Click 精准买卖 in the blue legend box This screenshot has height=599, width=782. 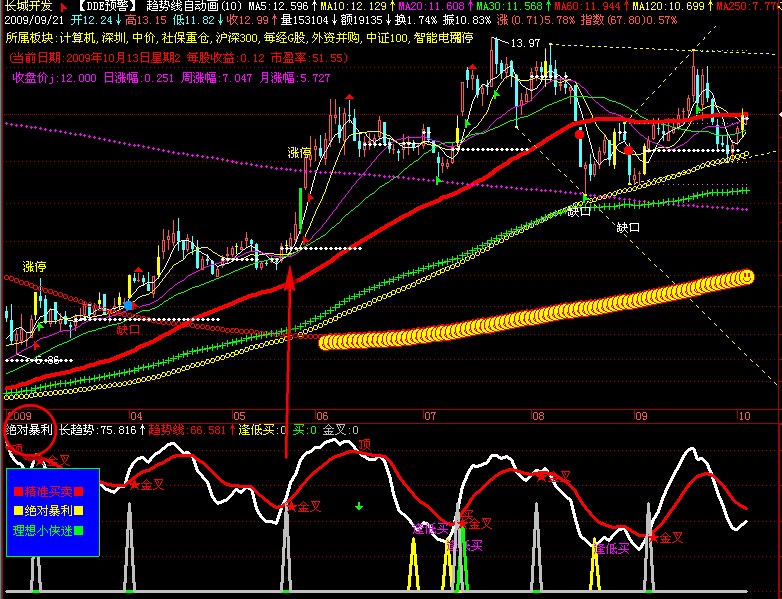pyautogui.click(x=48, y=492)
